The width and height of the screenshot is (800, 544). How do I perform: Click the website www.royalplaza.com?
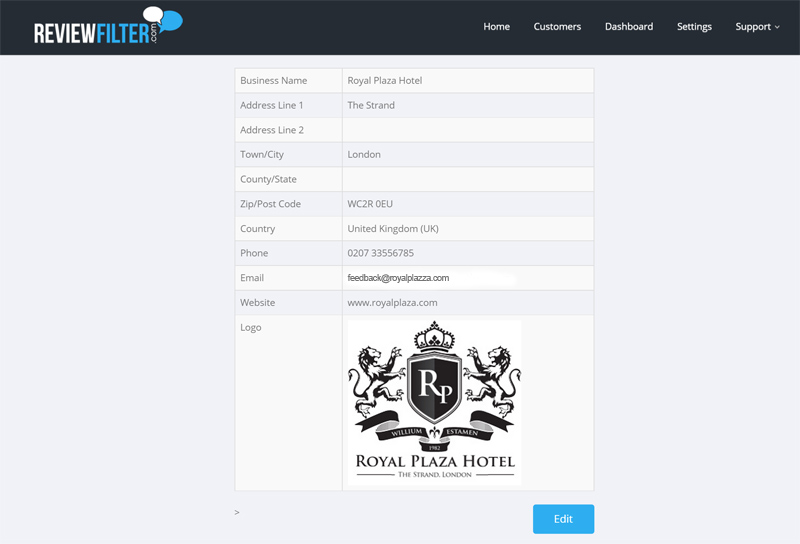click(x=392, y=303)
